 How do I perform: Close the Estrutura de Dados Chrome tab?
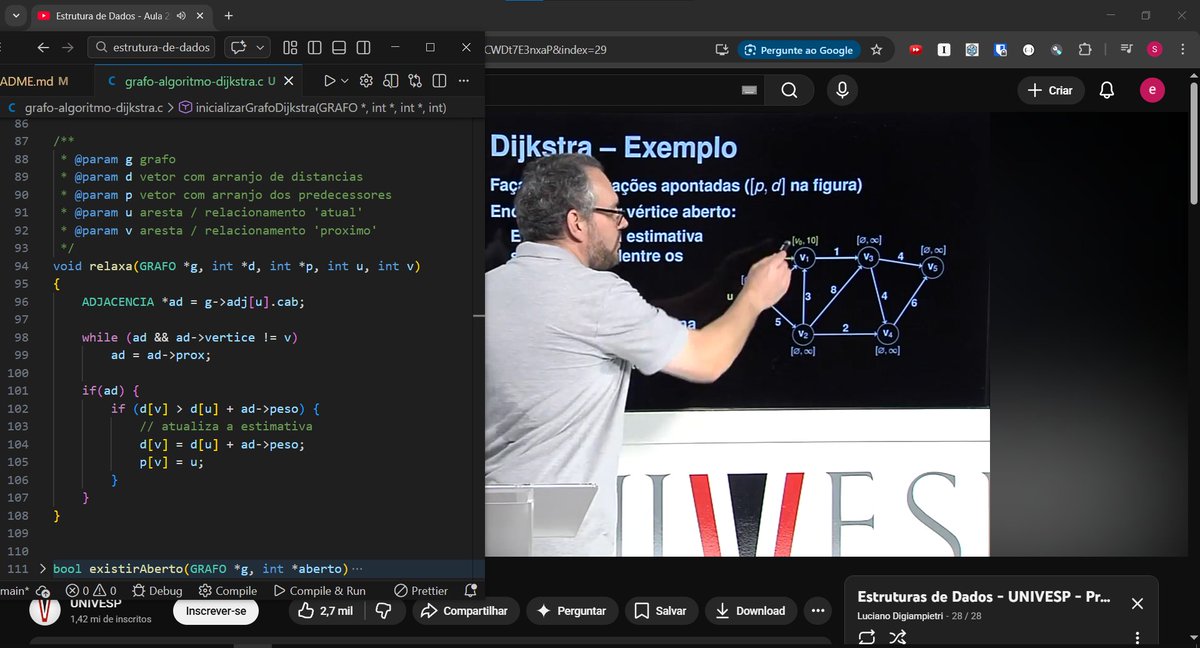click(201, 16)
